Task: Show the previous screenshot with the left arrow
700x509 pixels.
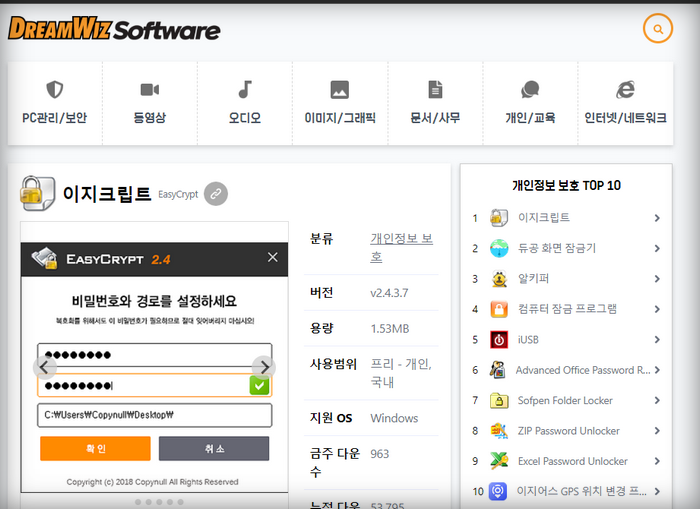Action: pyautogui.click(x=45, y=367)
